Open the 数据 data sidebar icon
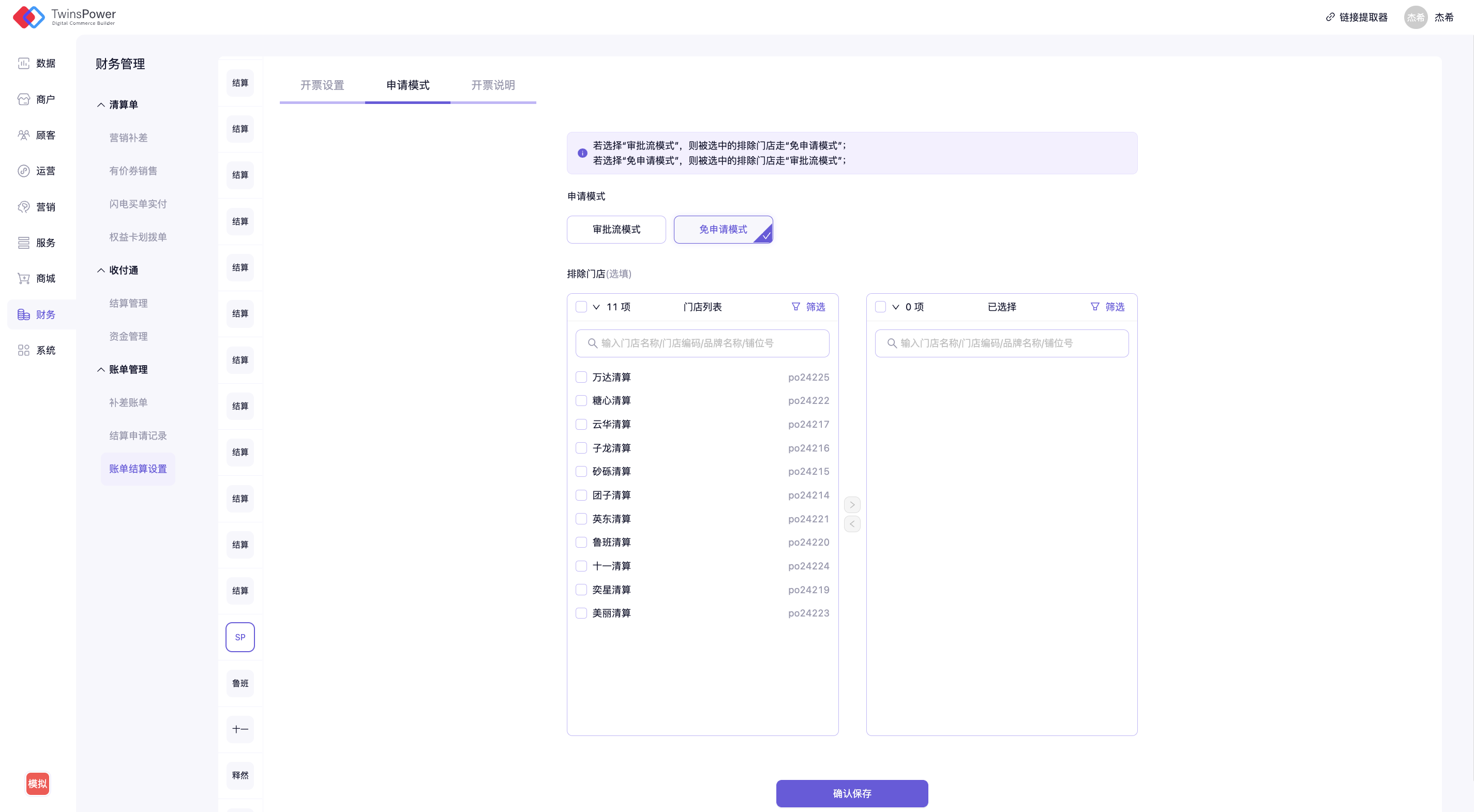The image size is (1474, 812). (23, 64)
